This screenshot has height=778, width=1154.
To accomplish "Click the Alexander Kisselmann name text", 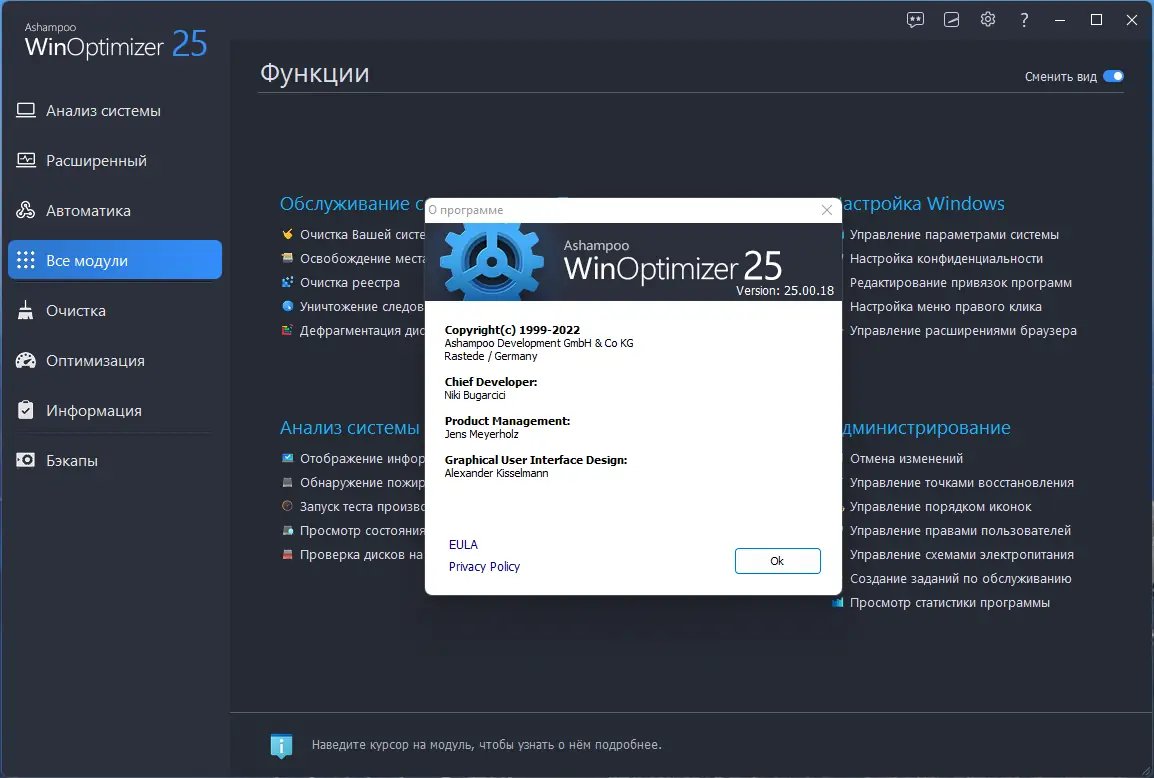I will coord(496,473).
